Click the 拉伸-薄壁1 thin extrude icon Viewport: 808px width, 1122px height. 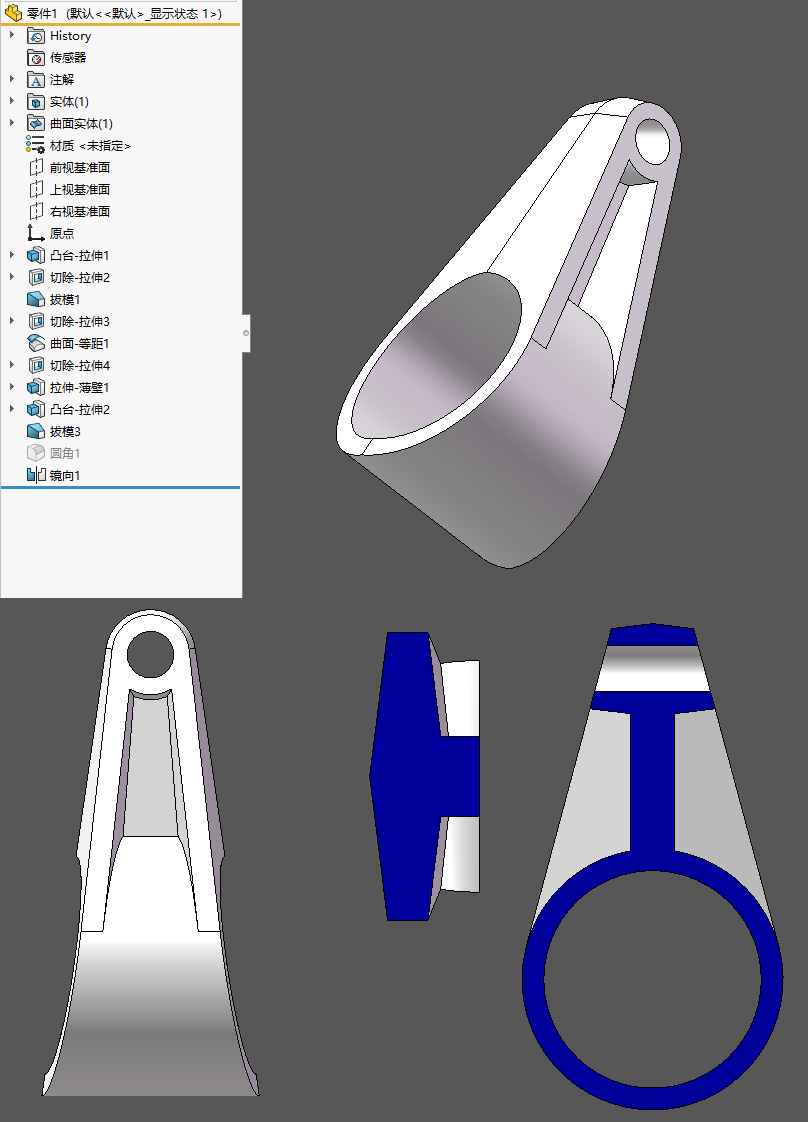(36, 388)
